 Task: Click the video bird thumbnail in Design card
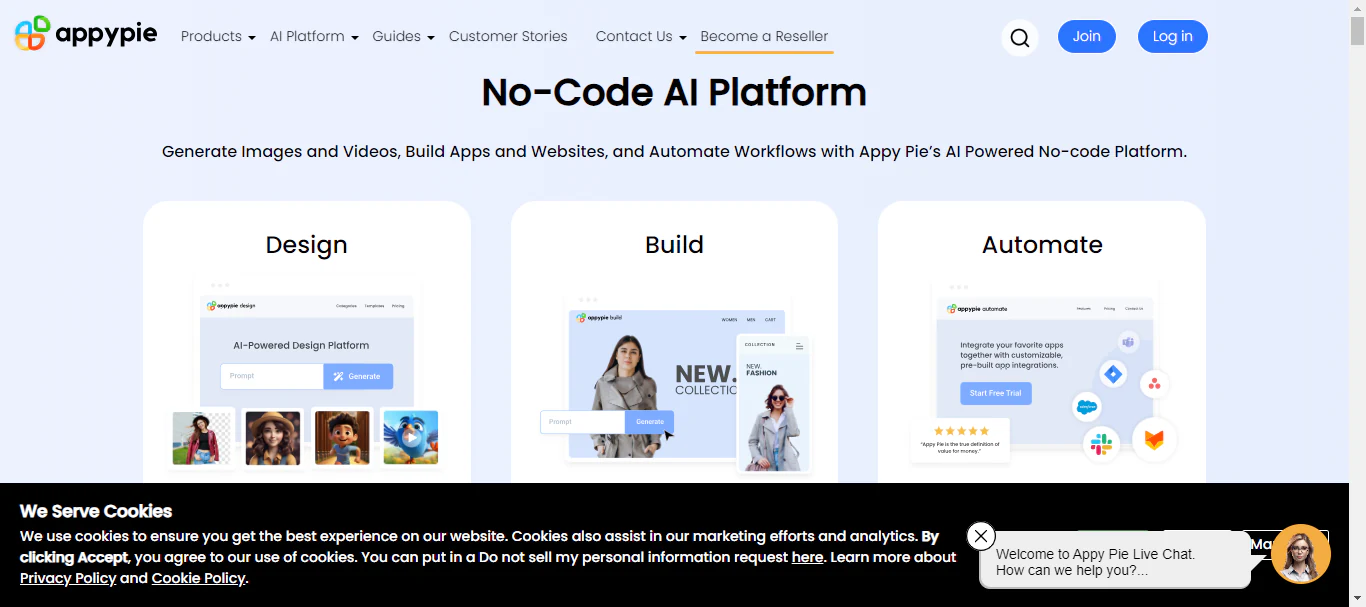pyautogui.click(x=411, y=438)
